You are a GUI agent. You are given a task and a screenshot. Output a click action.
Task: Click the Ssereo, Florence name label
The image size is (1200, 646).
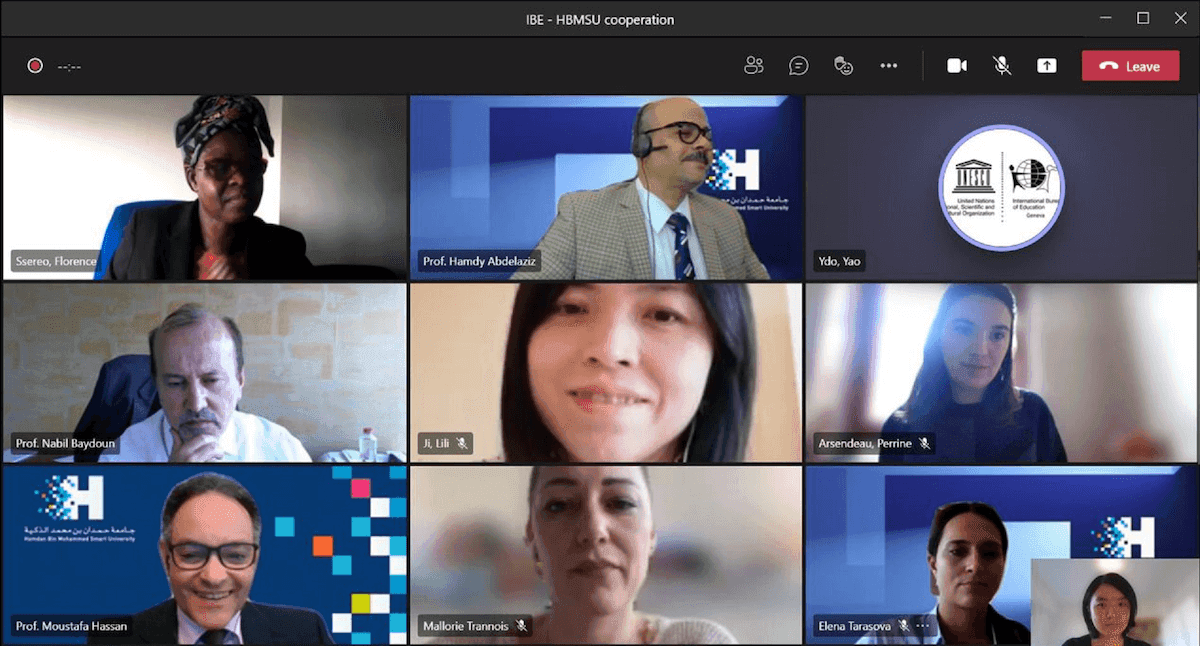[56, 262]
